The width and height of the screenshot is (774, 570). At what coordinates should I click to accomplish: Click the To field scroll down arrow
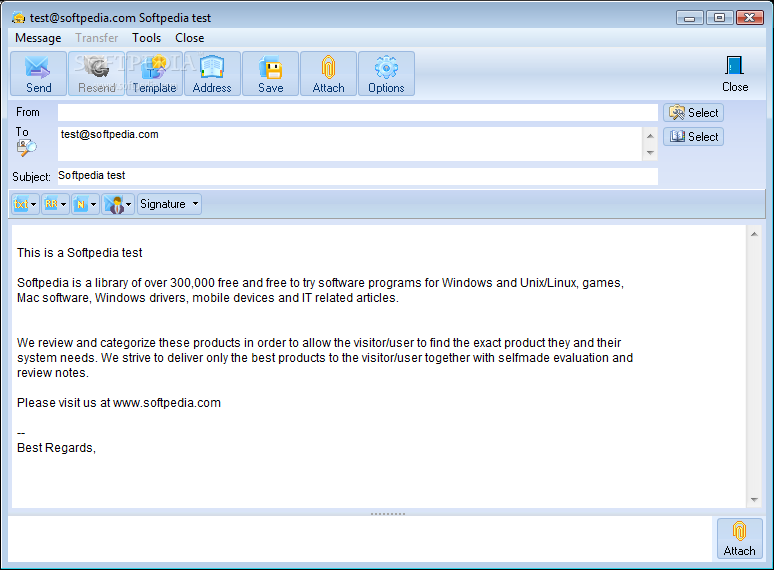pyautogui.click(x=650, y=152)
